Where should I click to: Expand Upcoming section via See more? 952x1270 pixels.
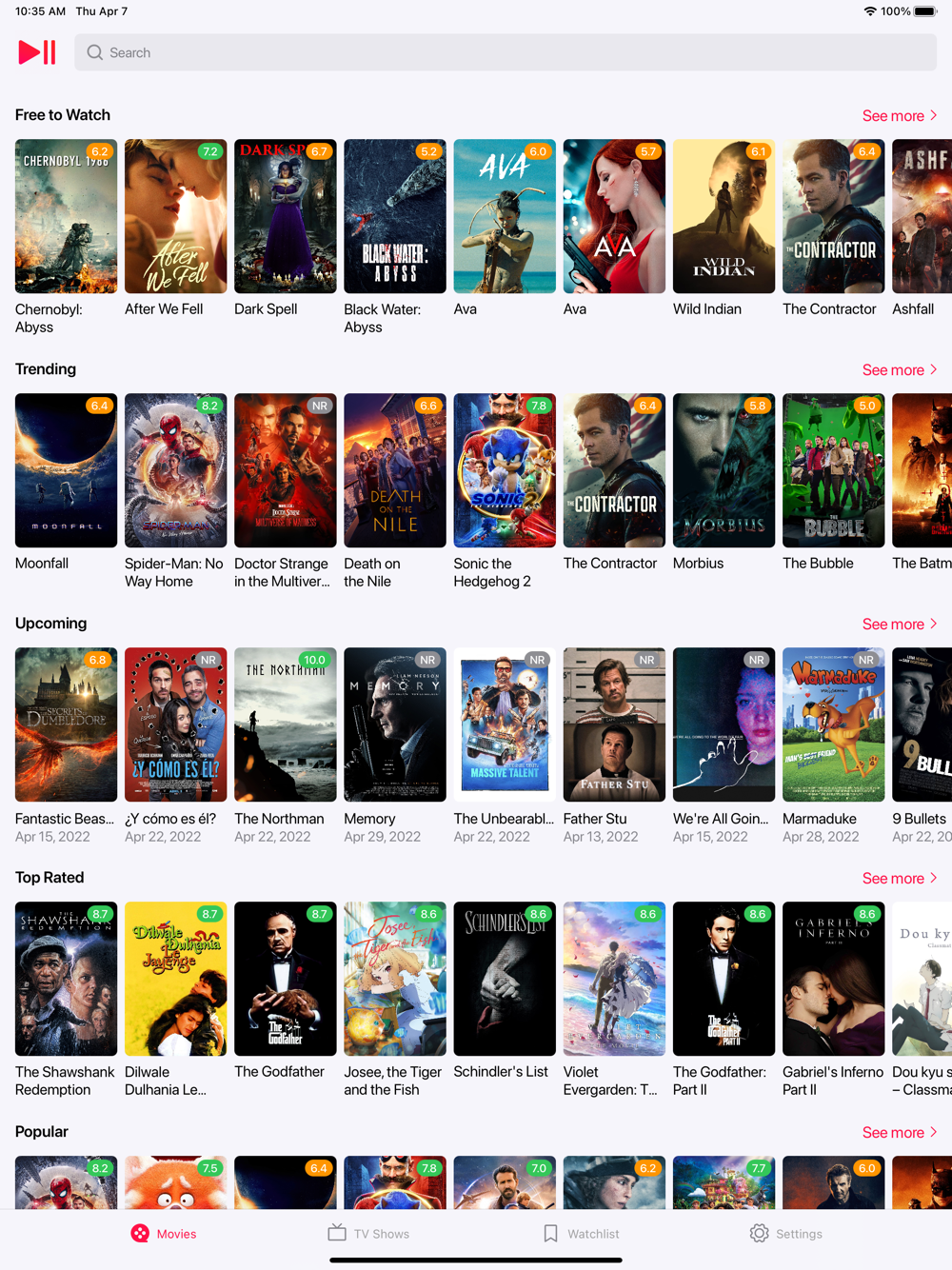(900, 624)
